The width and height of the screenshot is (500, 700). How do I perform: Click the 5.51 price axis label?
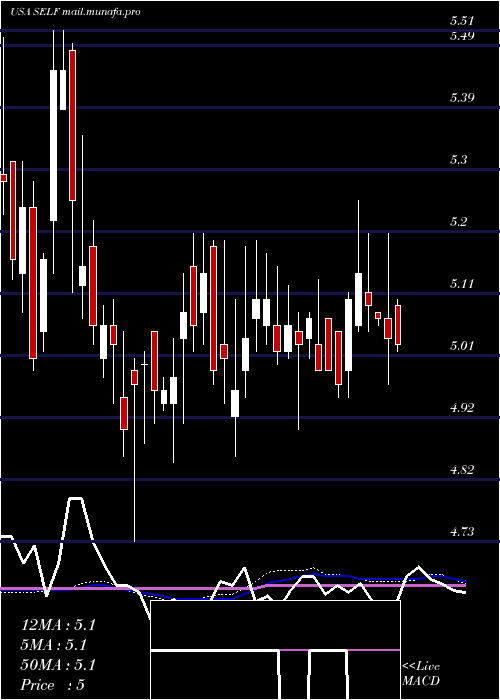pos(462,21)
